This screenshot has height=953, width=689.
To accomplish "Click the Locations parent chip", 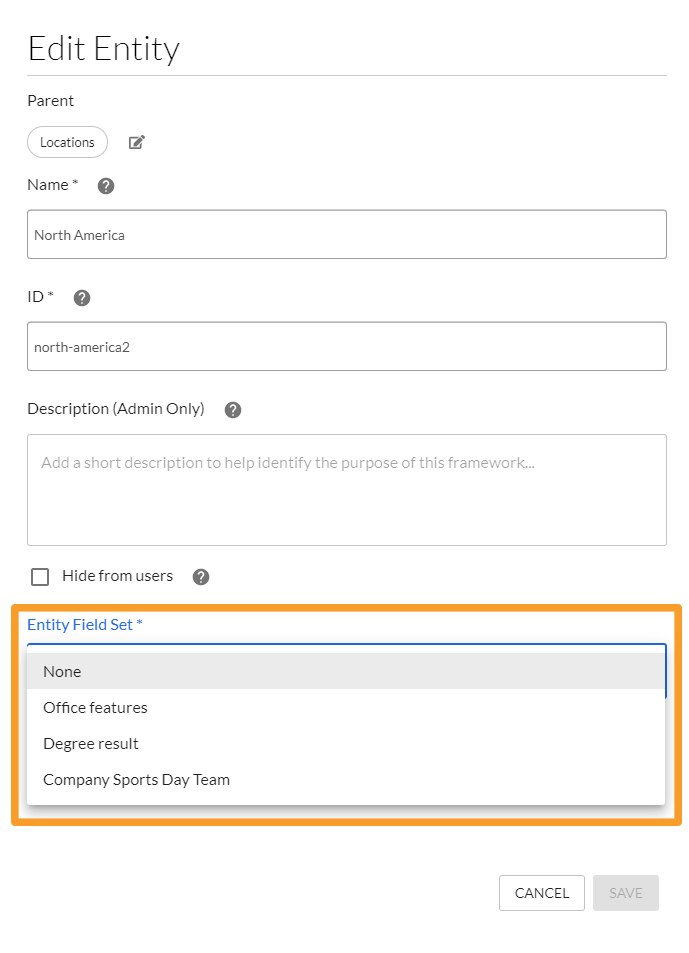I will pyautogui.click(x=67, y=142).
